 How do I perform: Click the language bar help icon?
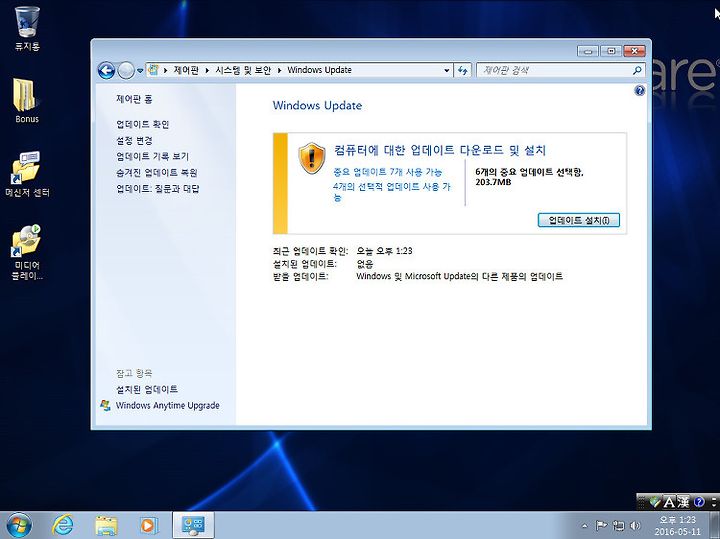[x=699, y=502]
